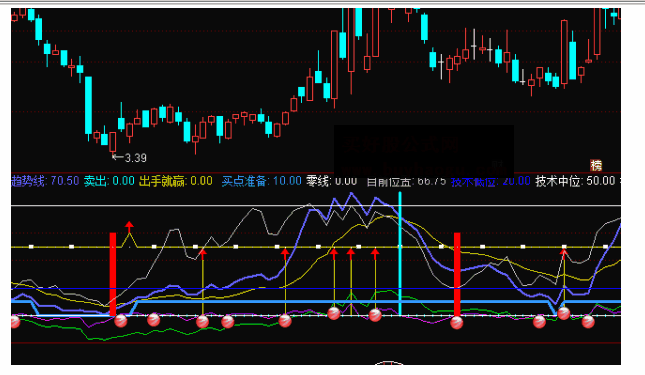Viewport: 645px width, 375px height.
Task: Click the long cyan candlestick before the 3.39 low
Action: (x=88, y=105)
